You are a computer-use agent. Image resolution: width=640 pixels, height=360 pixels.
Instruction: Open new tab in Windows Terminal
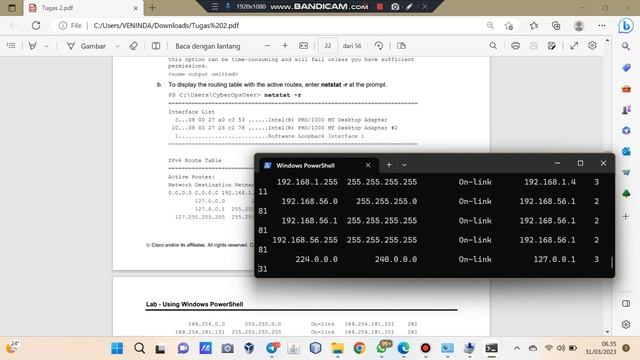coord(389,165)
